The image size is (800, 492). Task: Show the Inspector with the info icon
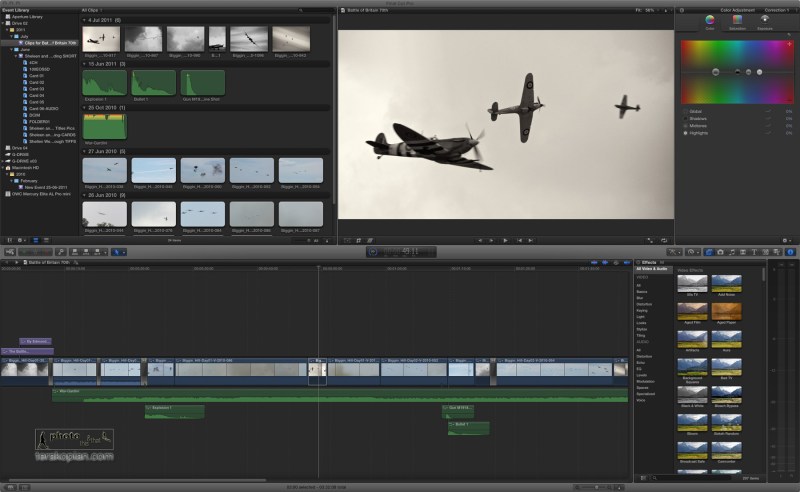click(788, 252)
